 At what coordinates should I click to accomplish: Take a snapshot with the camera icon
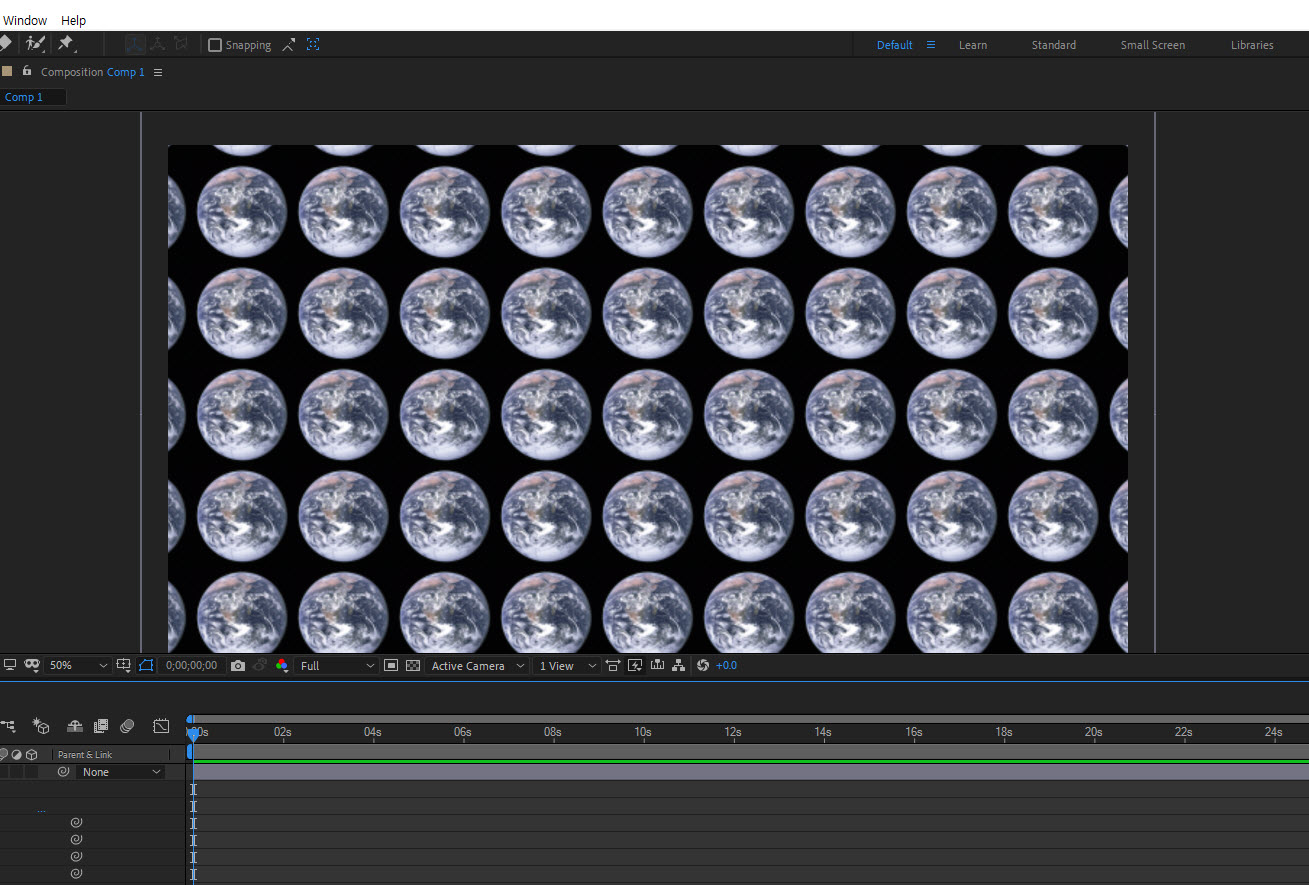(x=237, y=665)
